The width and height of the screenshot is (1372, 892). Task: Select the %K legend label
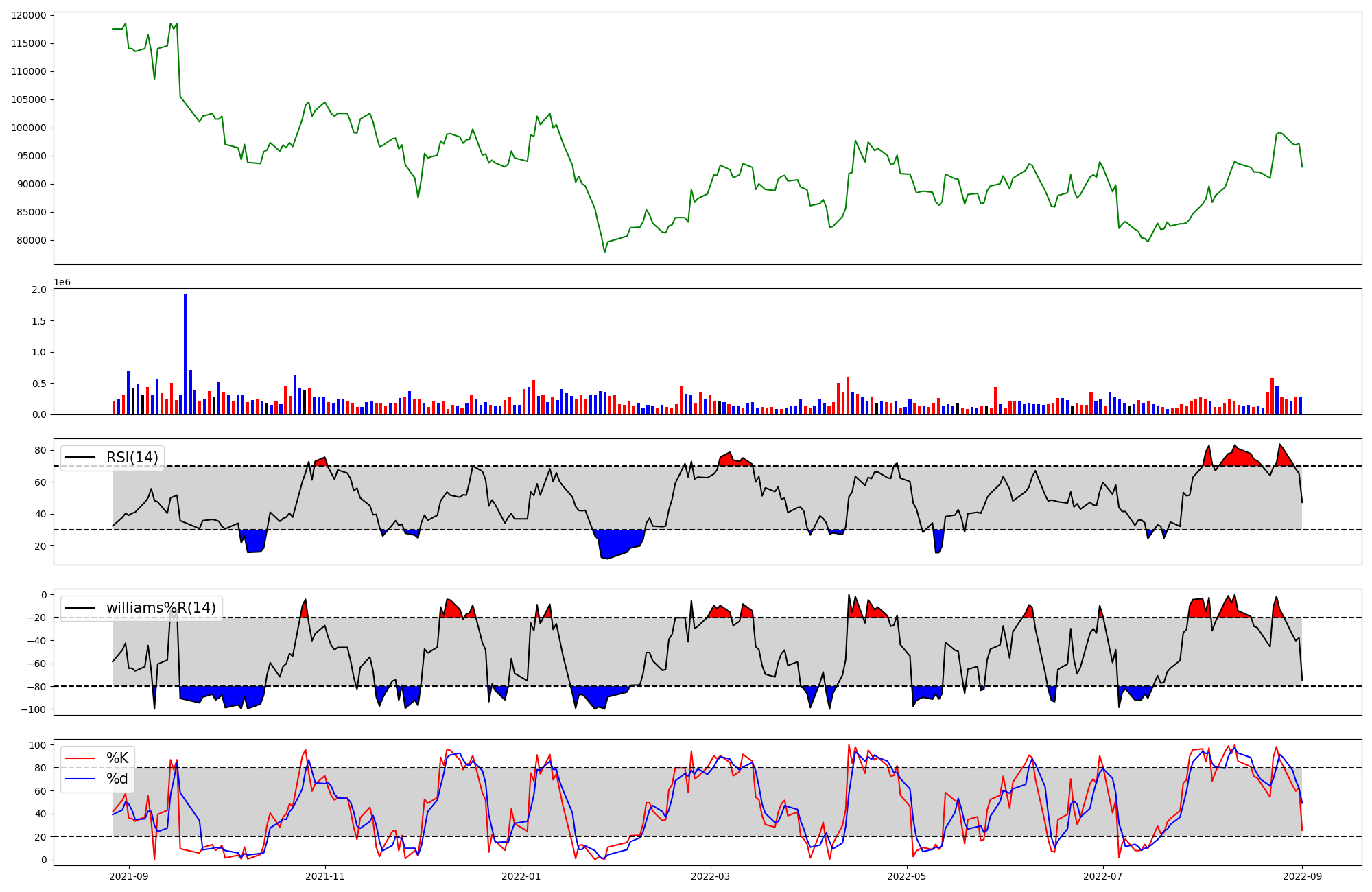(x=117, y=758)
